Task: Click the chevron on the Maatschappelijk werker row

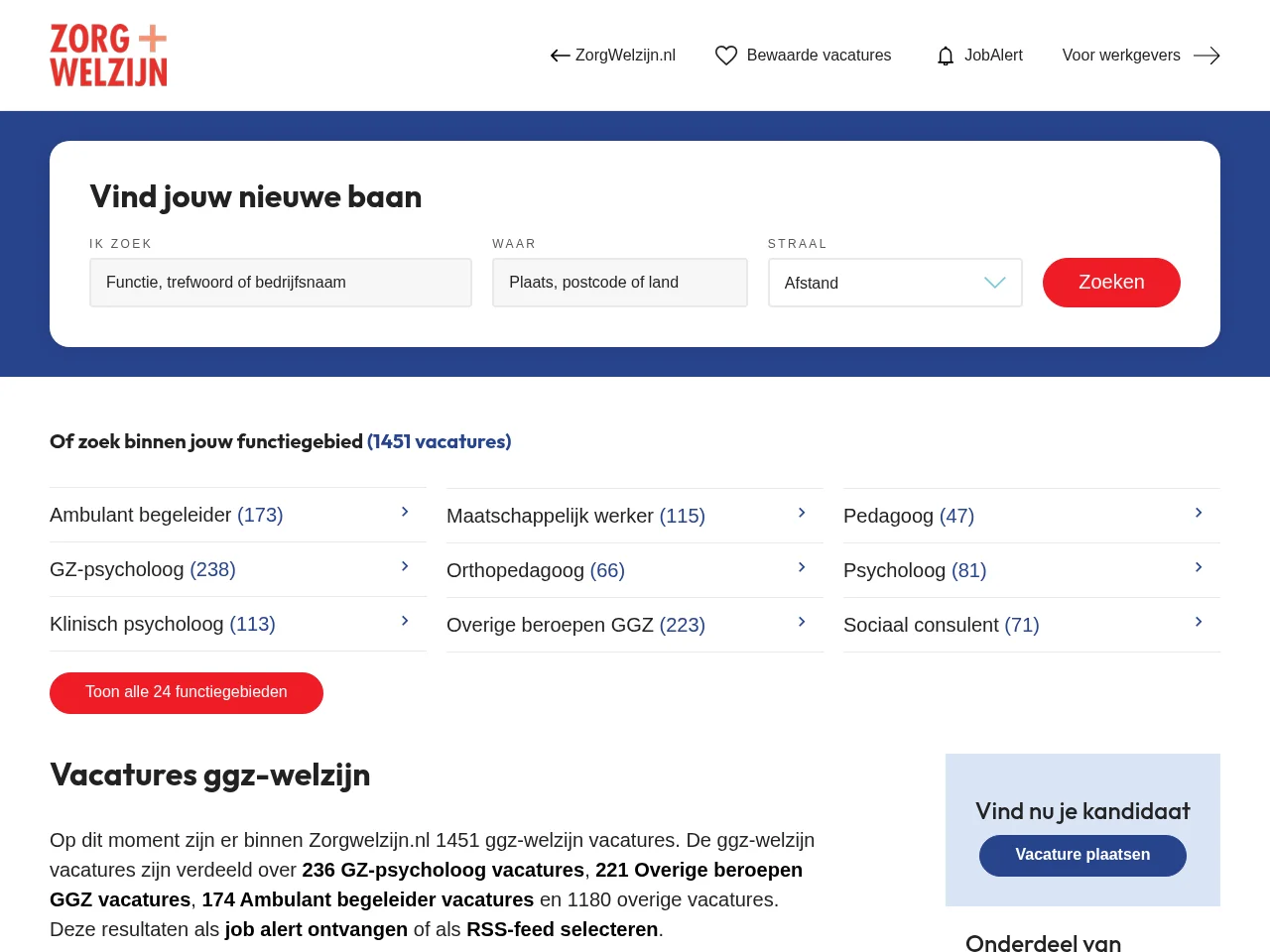Action: click(x=802, y=513)
